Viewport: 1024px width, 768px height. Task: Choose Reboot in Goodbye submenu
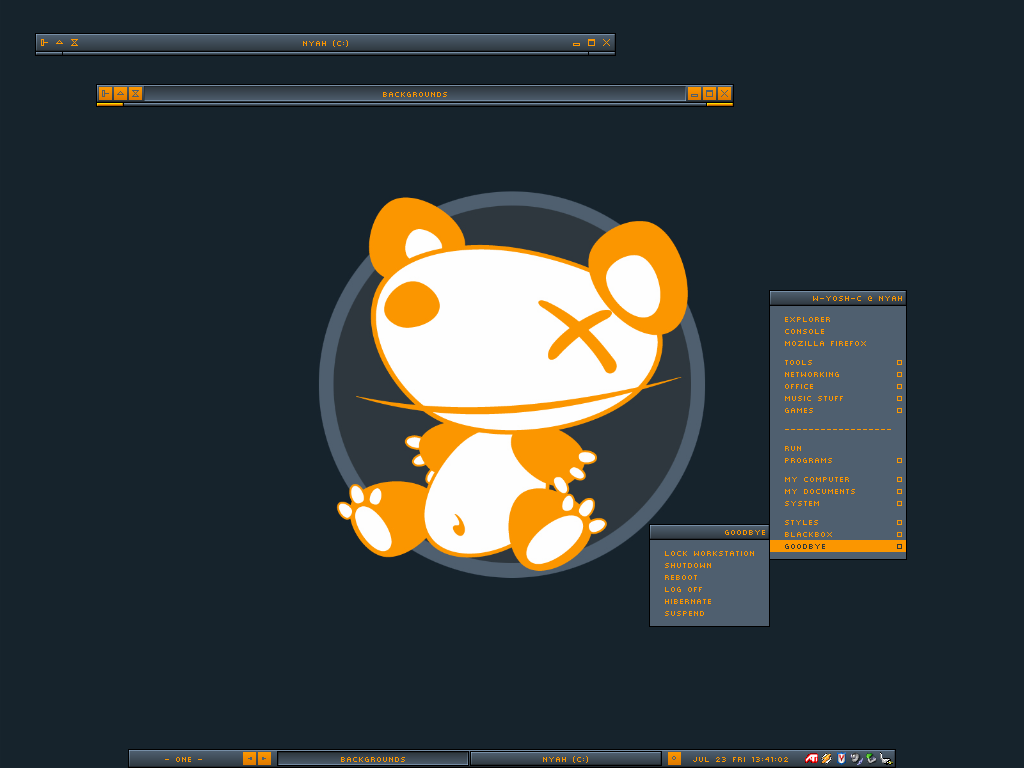click(709, 577)
